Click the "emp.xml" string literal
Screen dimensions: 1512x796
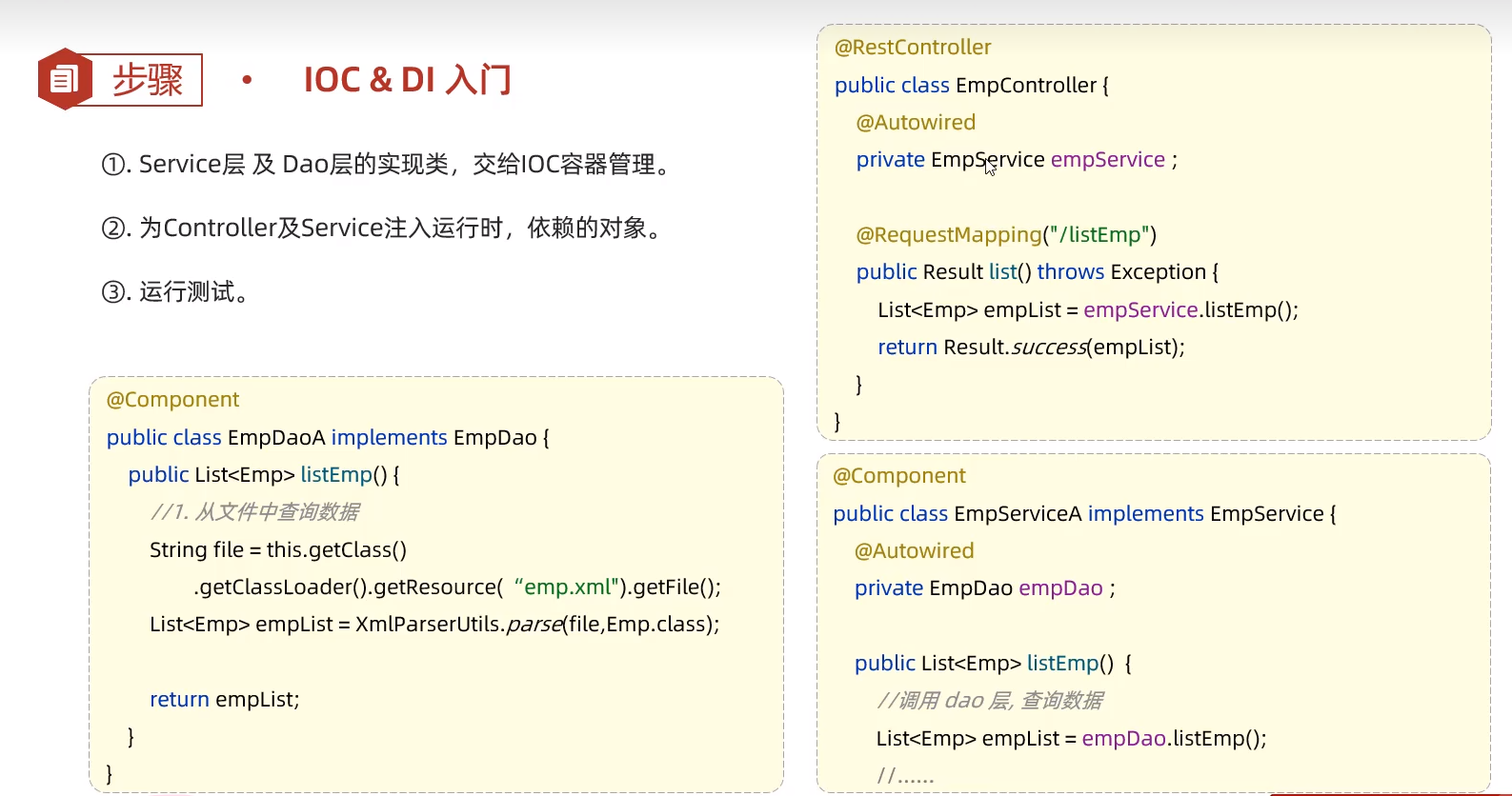point(567,587)
